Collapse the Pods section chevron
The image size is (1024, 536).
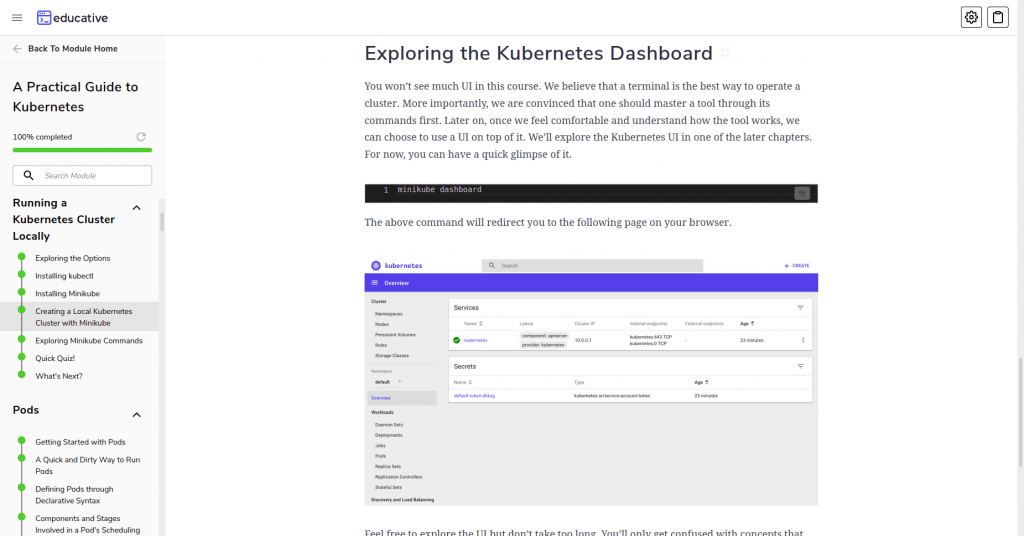(136, 415)
